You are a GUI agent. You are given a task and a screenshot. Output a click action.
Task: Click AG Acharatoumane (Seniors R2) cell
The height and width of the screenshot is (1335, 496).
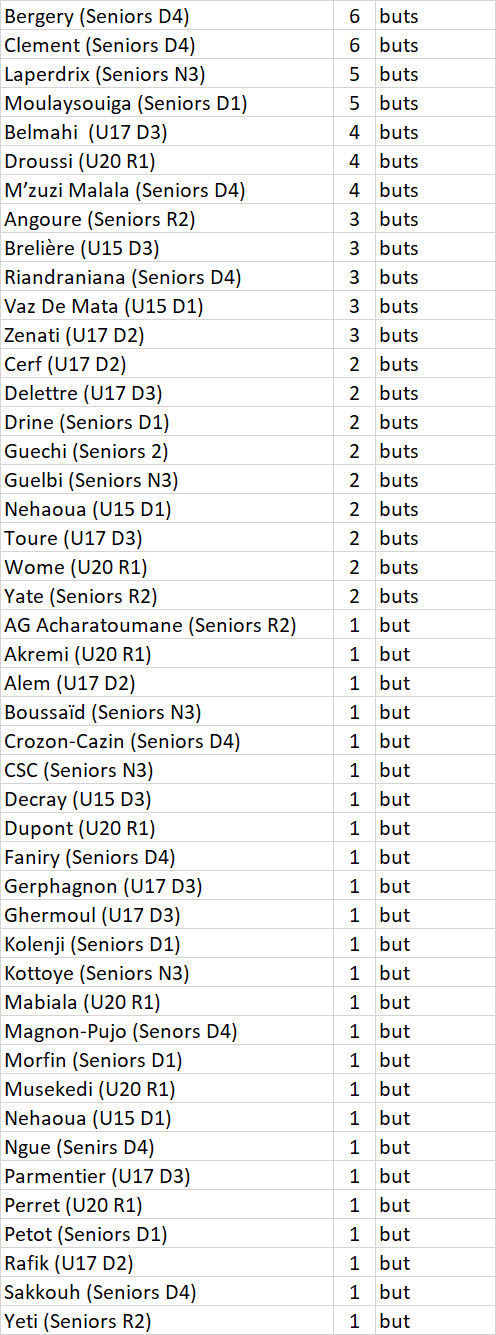tap(167, 625)
